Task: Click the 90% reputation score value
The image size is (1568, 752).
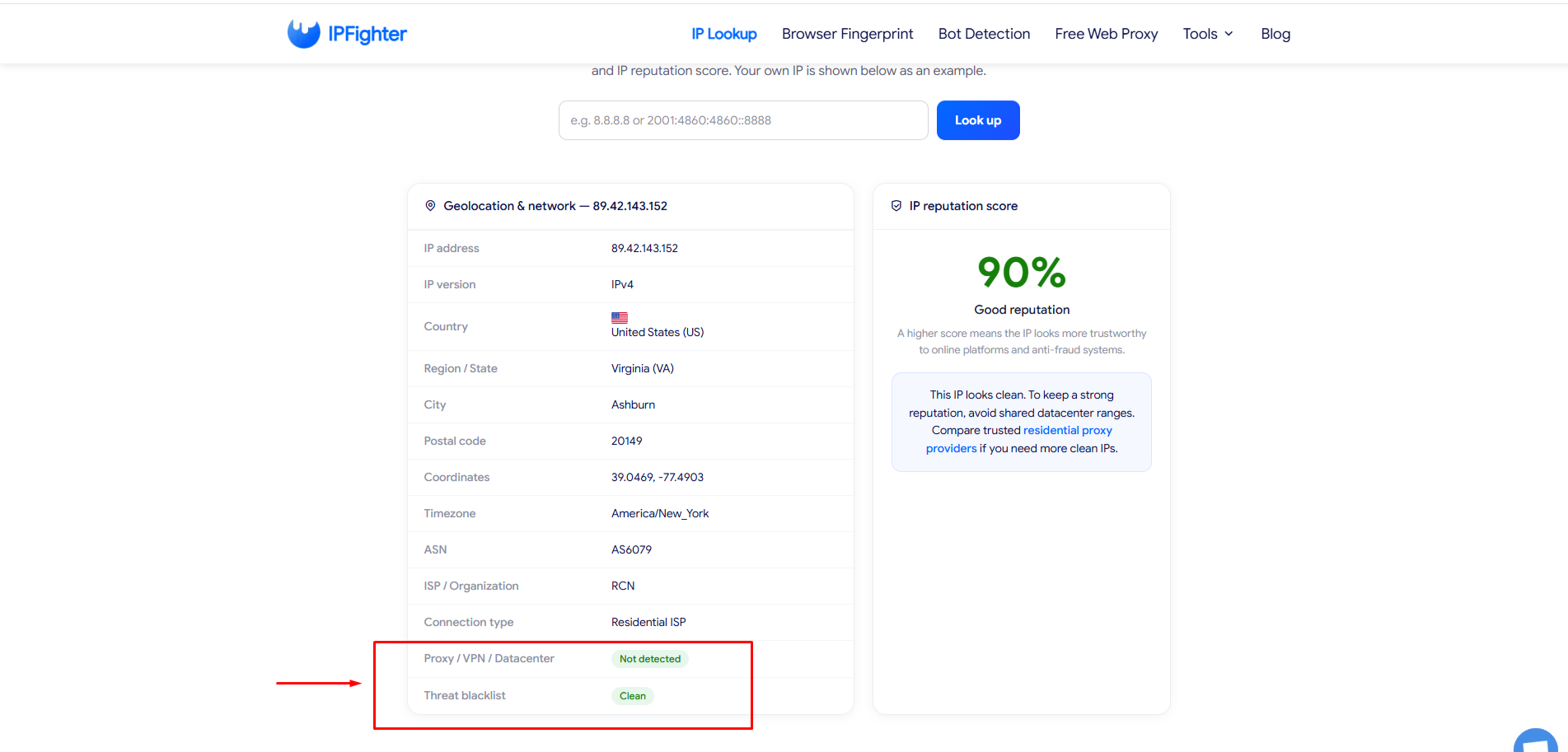Action: click(x=1022, y=272)
